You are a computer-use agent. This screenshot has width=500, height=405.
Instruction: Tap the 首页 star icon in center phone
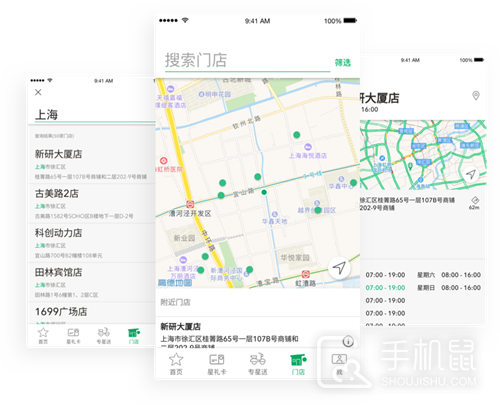[176, 359]
